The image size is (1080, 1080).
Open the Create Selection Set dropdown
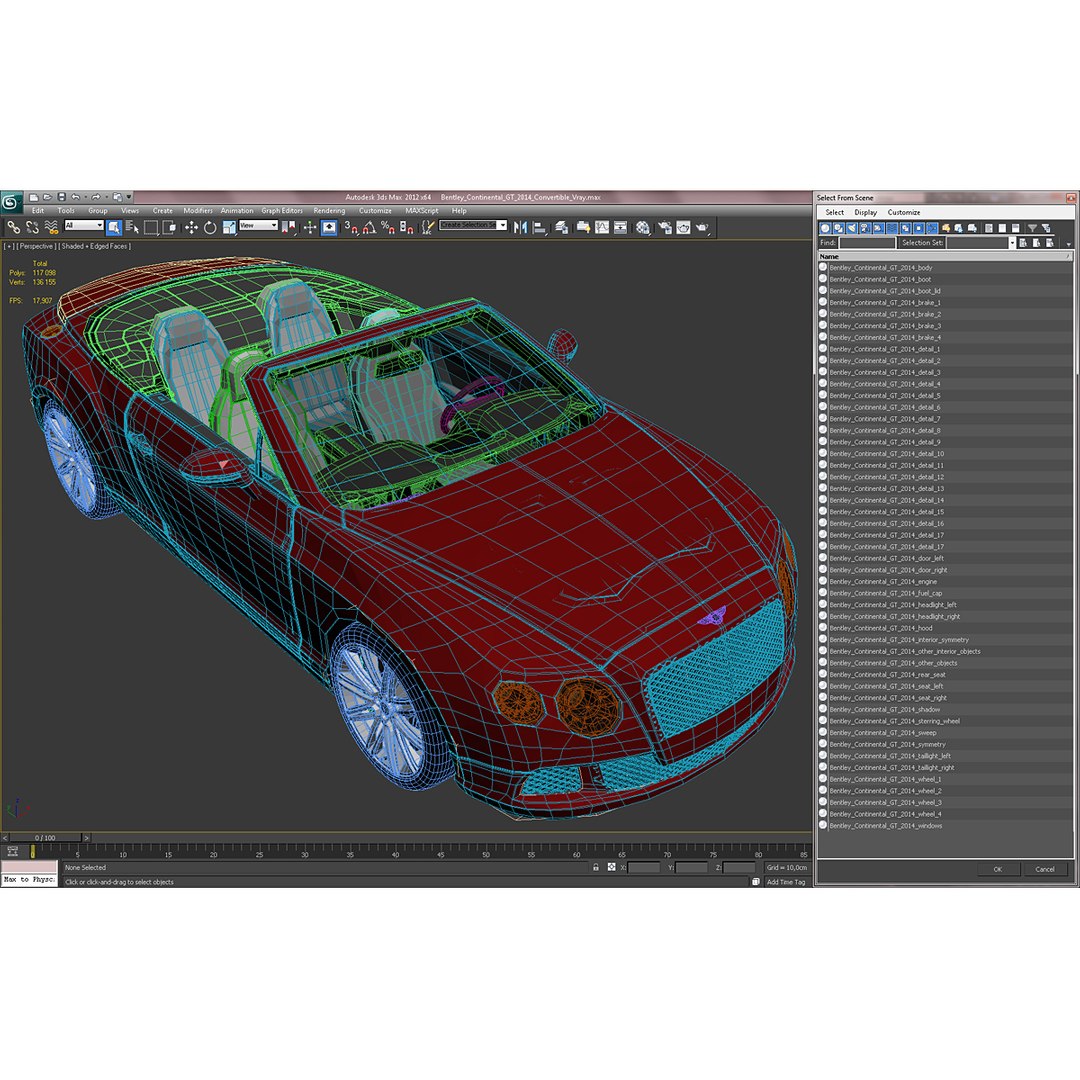pyautogui.click(x=473, y=225)
